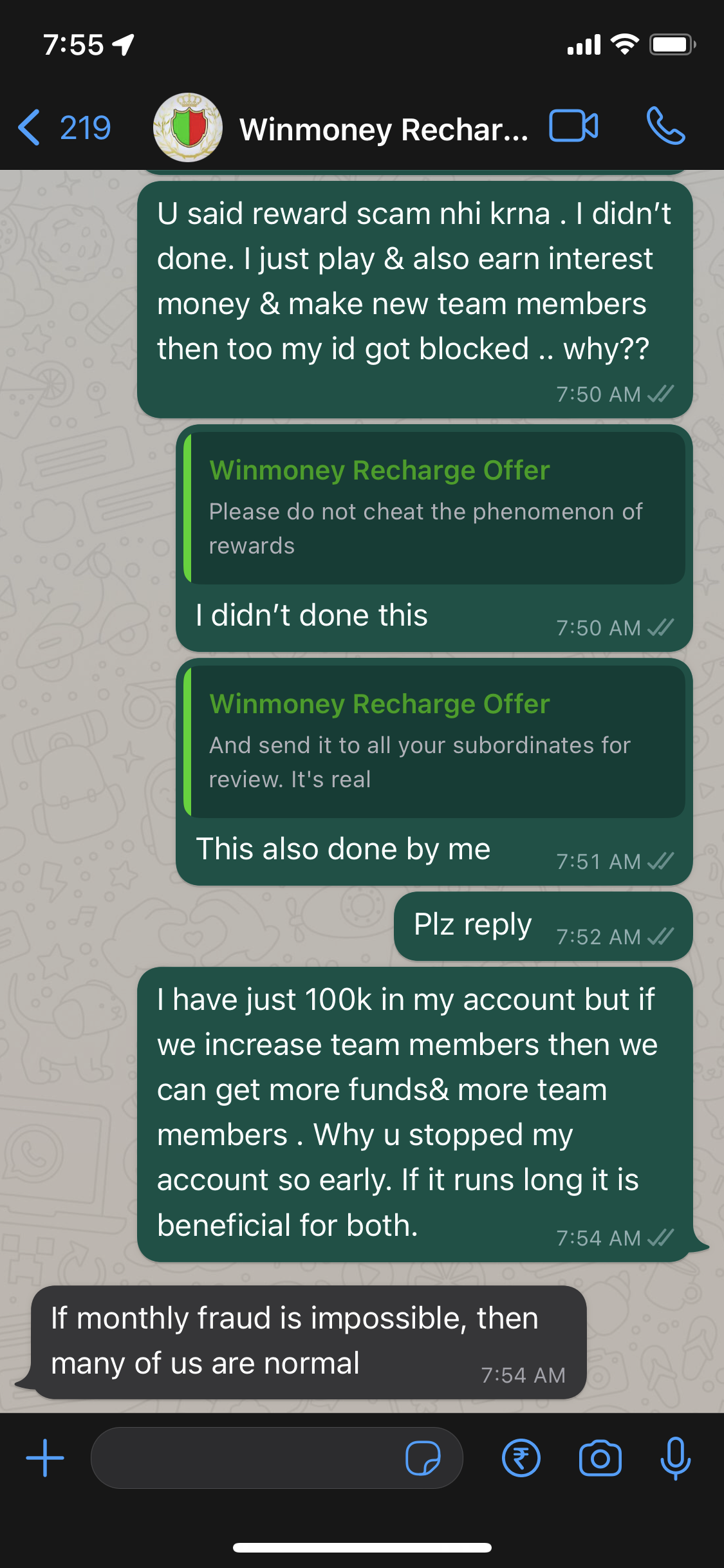
Task: Tap quoted reply "Please do not cheat"
Action: 434,509
